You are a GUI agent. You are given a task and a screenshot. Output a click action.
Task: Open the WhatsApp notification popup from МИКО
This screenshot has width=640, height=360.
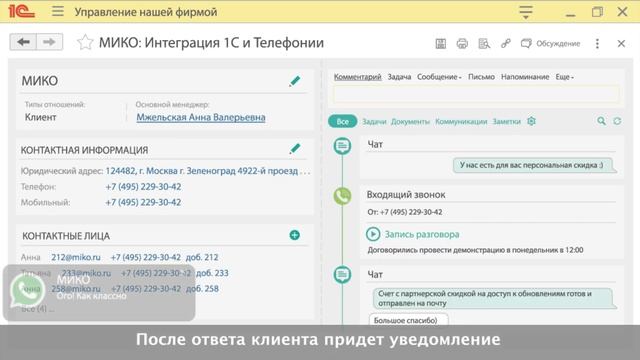point(99,293)
